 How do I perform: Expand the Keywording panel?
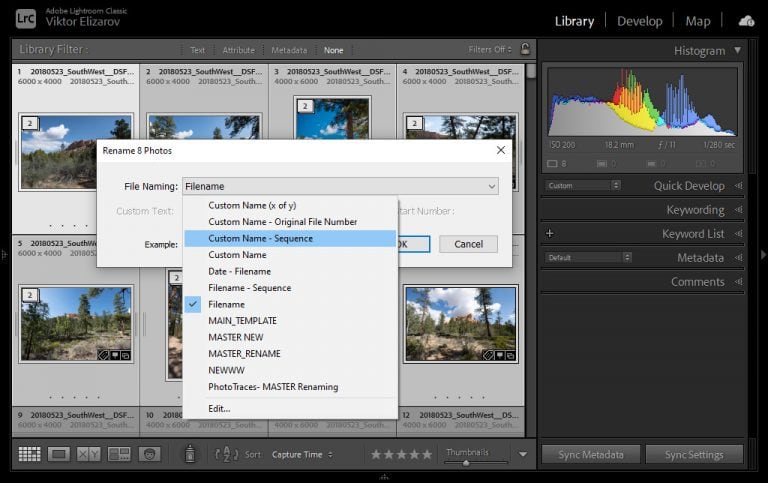[x=738, y=210]
